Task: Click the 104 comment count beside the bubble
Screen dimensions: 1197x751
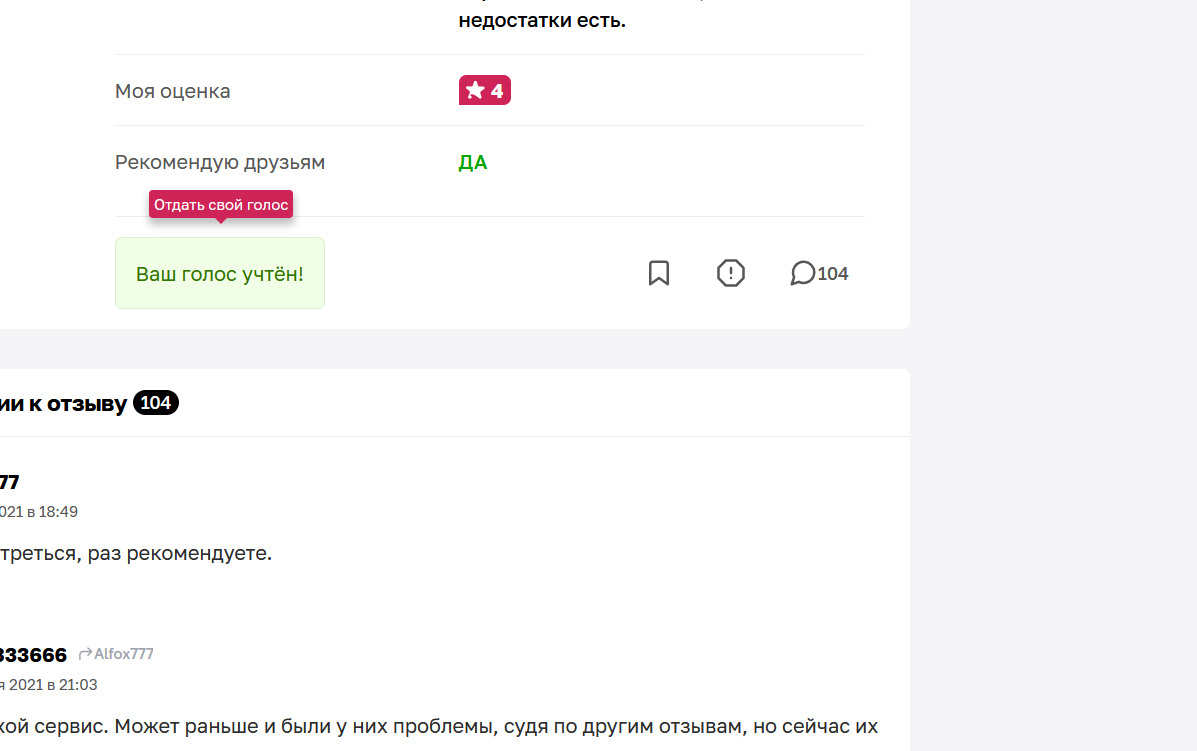Action: point(833,273)
